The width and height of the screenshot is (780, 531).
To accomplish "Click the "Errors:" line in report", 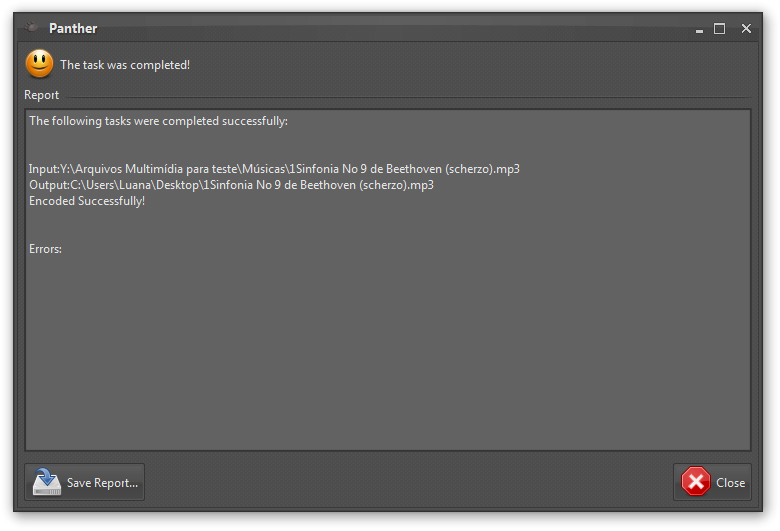I will pos(46,249).
